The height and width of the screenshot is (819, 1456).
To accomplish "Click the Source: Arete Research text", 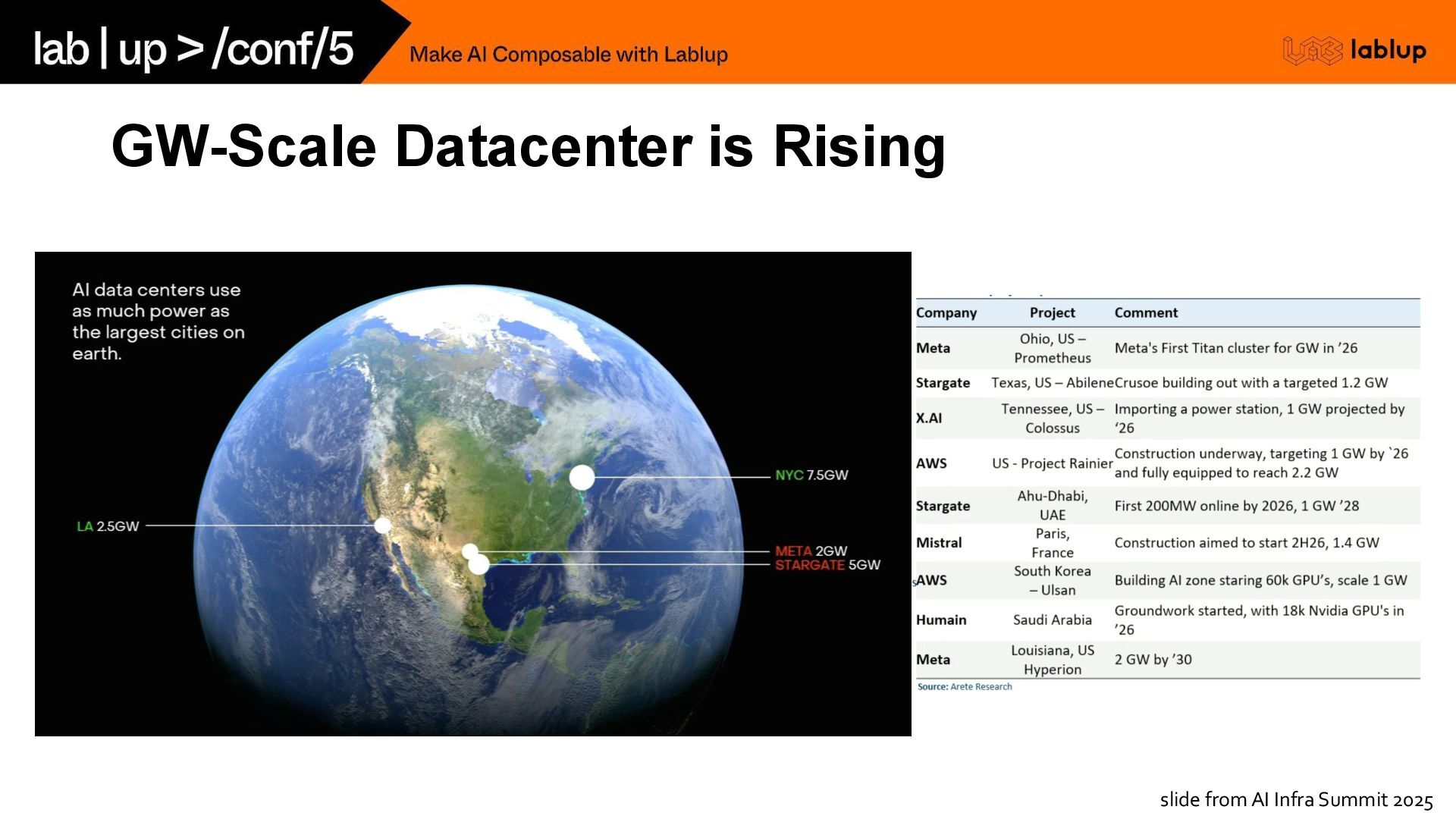I will (x=965, y=687).
